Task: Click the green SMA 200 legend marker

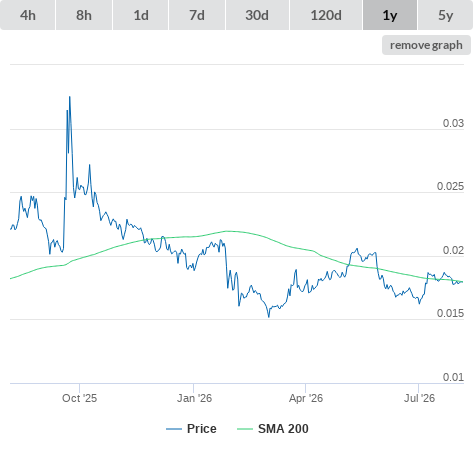Action: 245,429
